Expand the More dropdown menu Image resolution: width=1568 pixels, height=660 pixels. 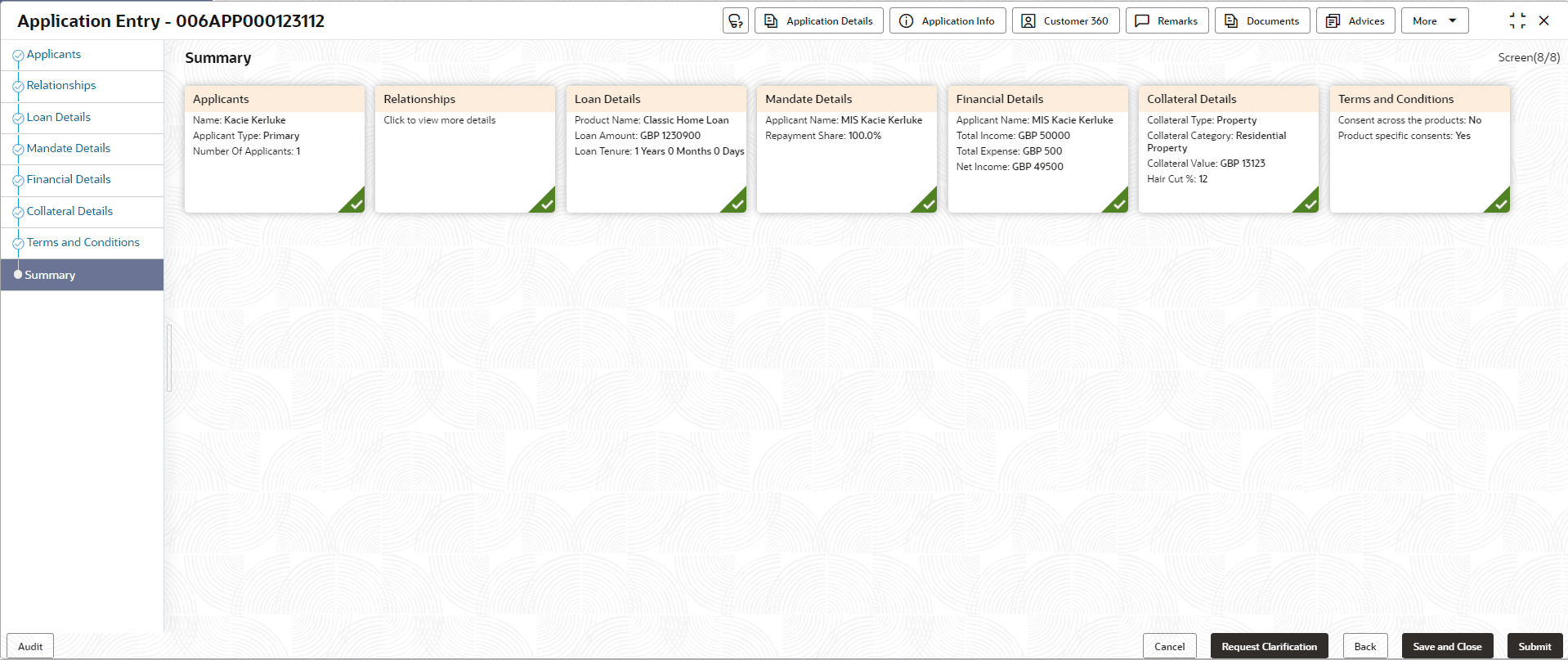tap(1435, 21)
